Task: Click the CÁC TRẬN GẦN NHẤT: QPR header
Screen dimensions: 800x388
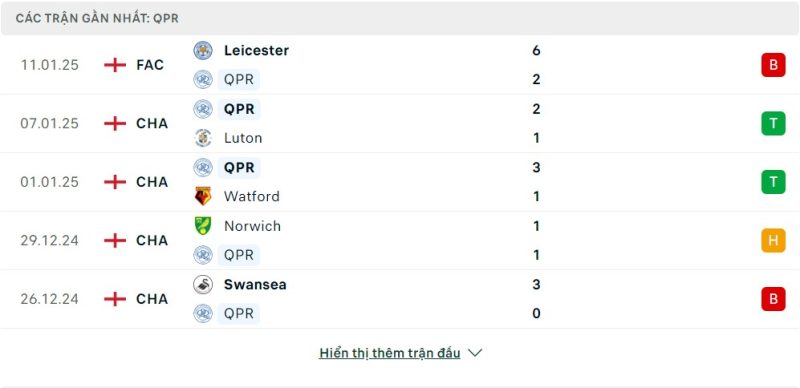Action: coord(97,18)
